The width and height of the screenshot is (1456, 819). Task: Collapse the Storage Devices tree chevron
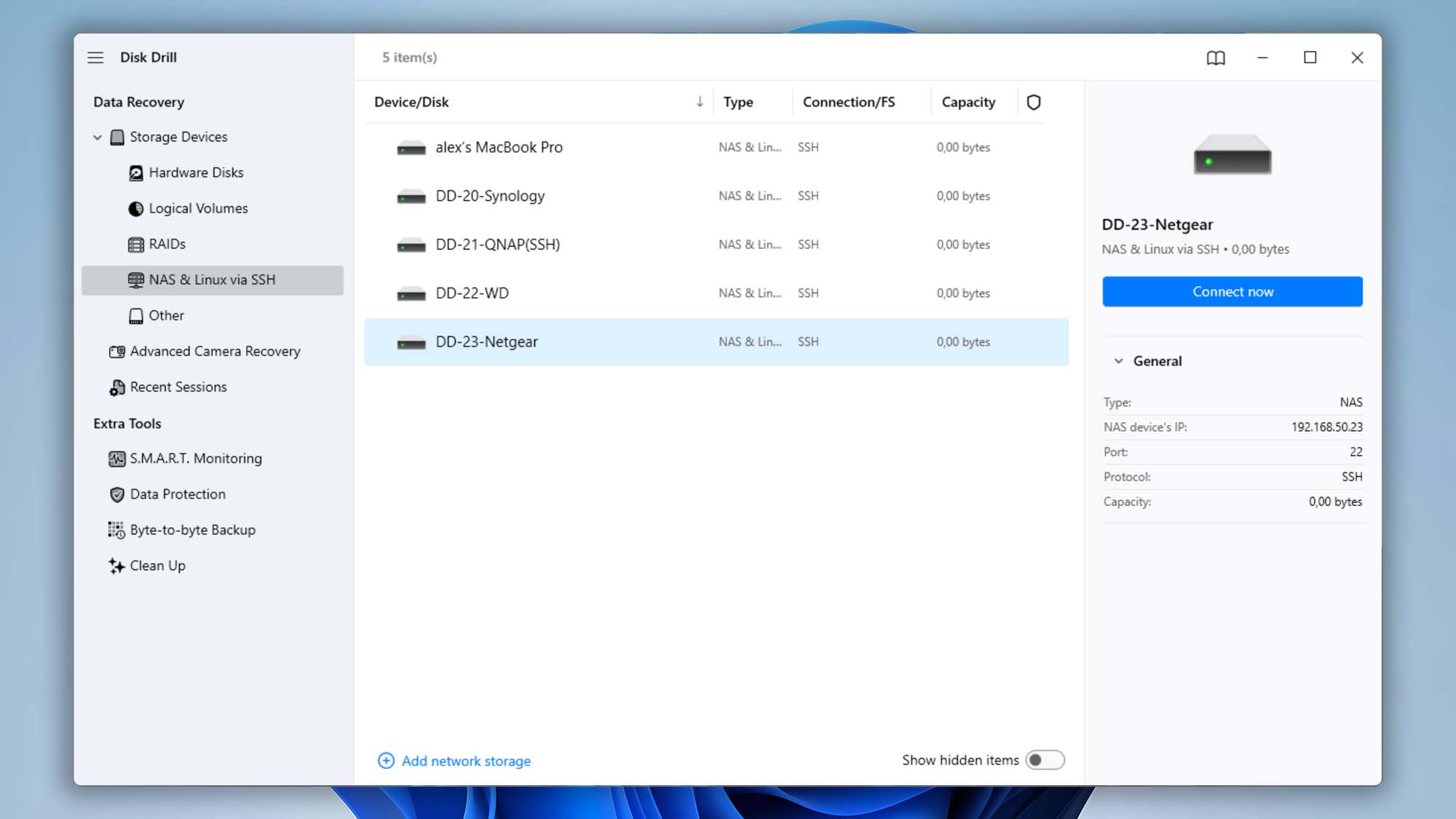[x=98, y=138]
